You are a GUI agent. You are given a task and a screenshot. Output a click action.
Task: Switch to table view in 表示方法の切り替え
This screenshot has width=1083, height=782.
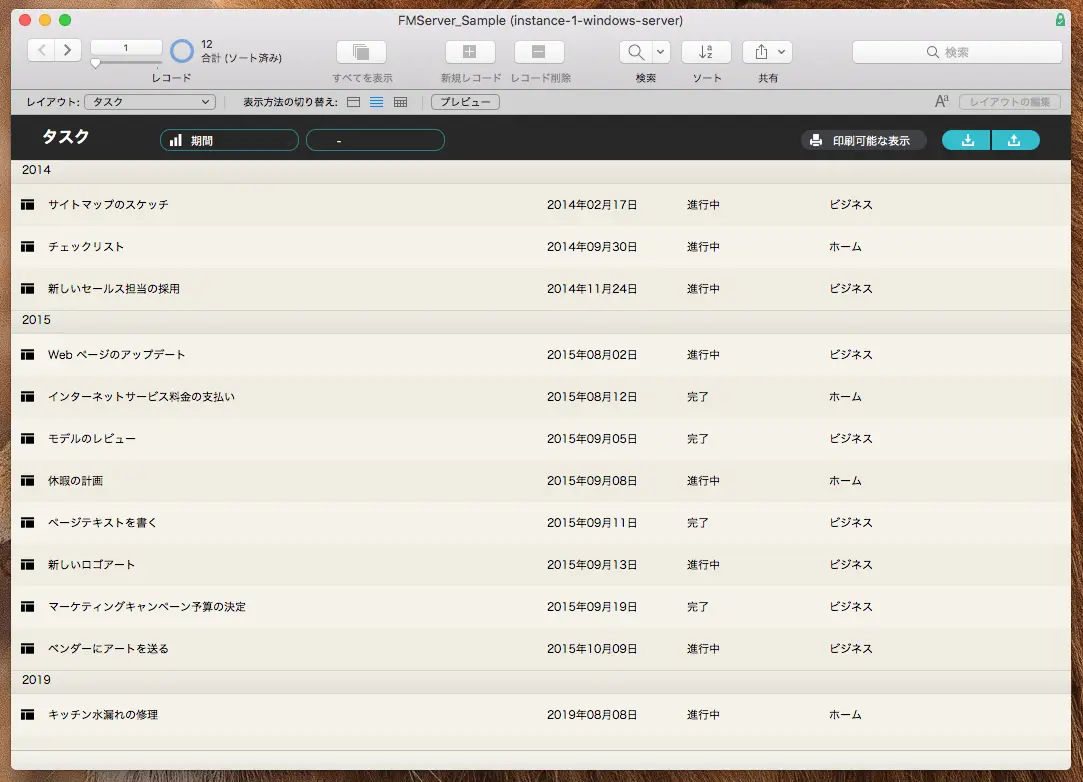[400, 101]
